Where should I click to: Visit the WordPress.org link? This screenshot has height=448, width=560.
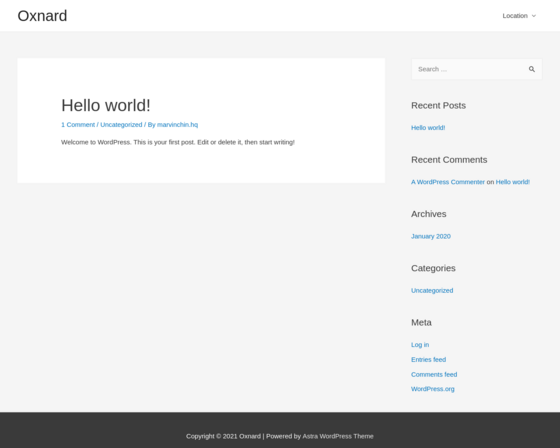[x=432, y=389]
